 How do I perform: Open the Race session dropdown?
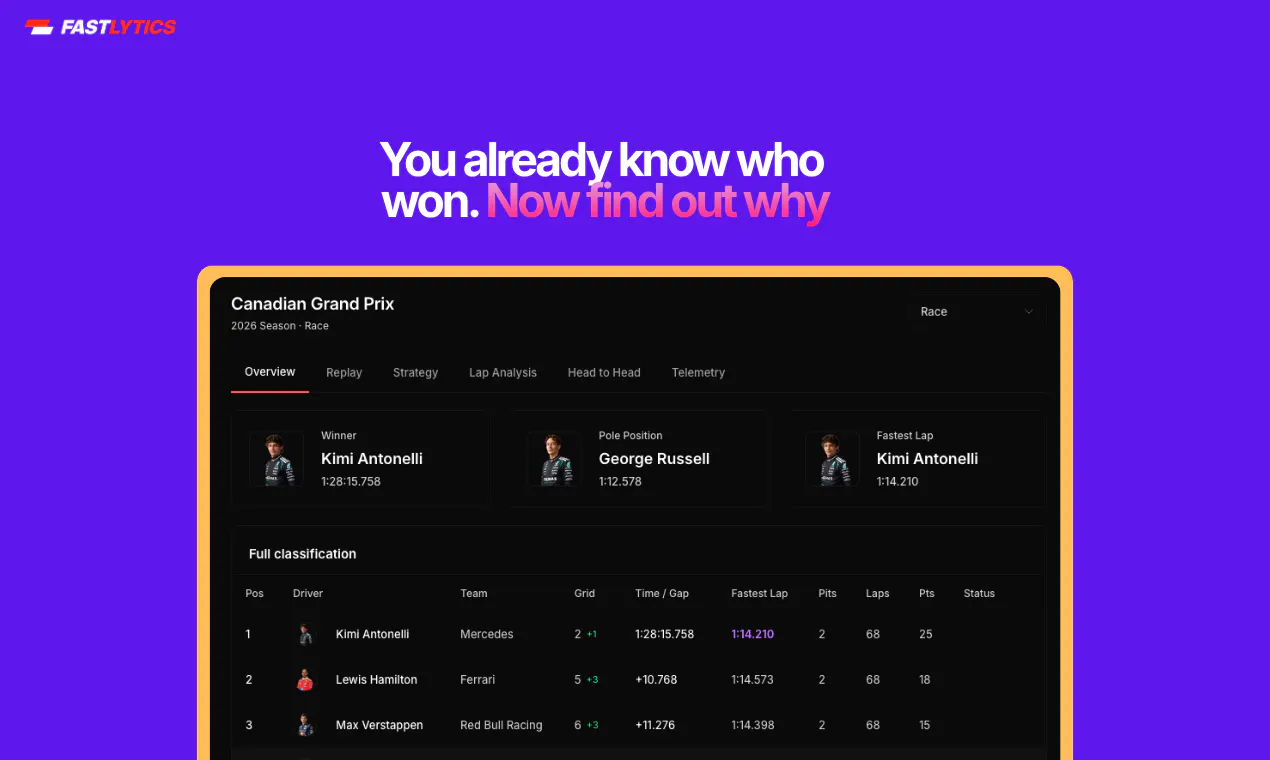coord(977,312)
